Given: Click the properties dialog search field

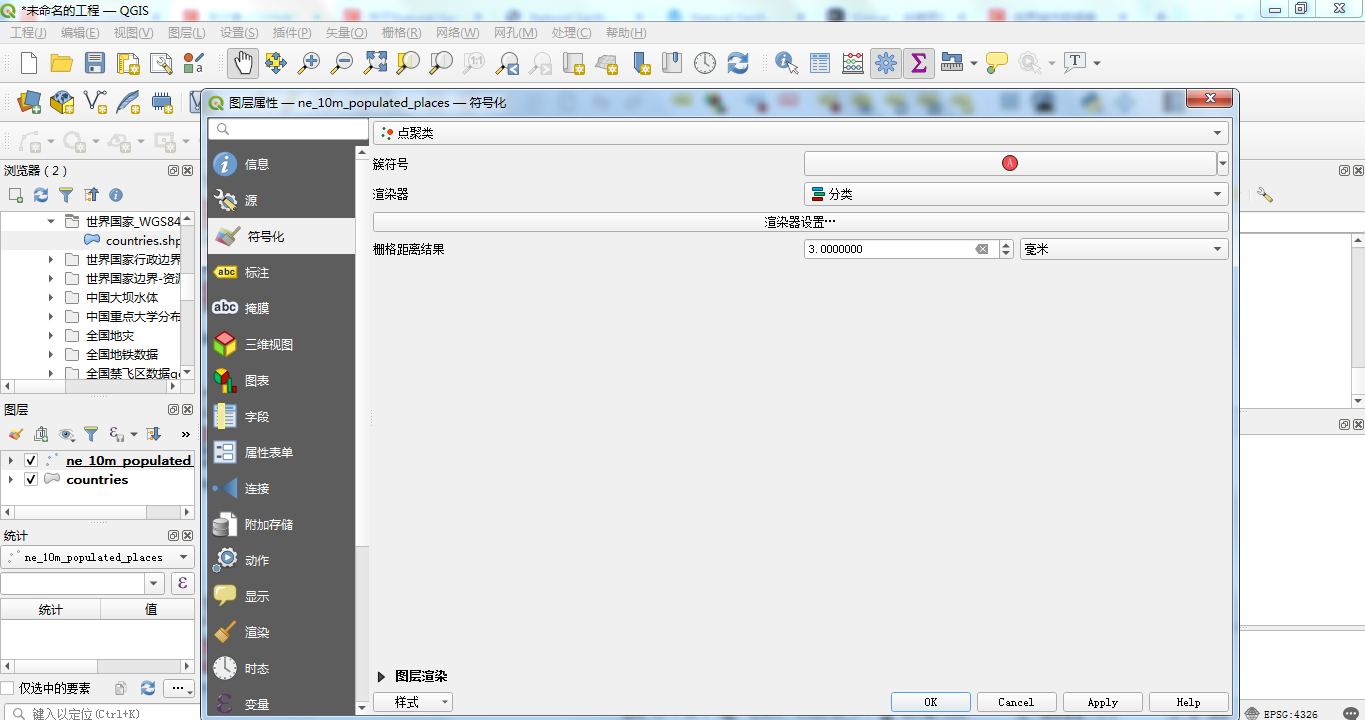Looking at the screenshot, I should click(288, 129).
